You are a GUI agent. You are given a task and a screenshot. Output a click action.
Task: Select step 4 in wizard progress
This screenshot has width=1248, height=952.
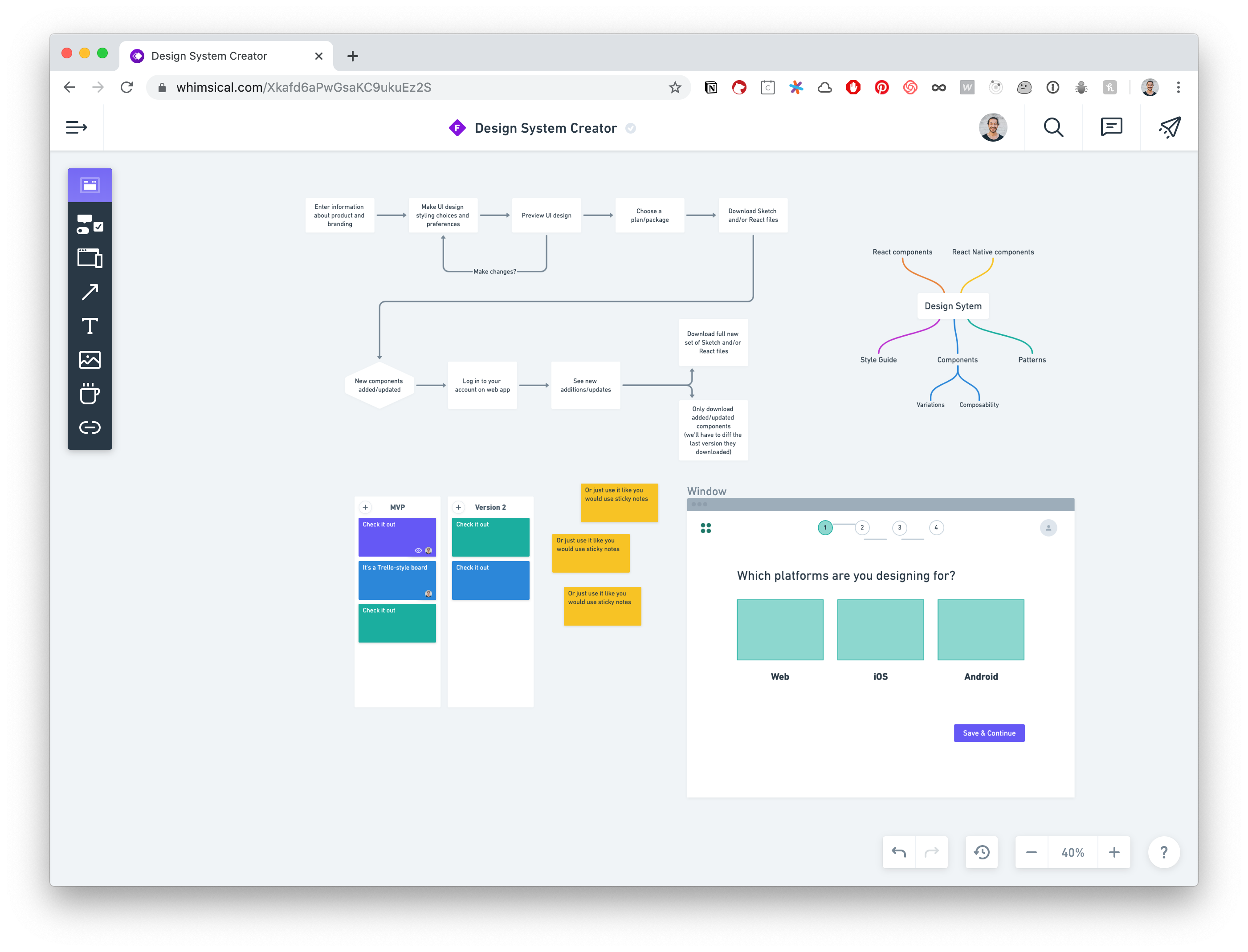936,528
